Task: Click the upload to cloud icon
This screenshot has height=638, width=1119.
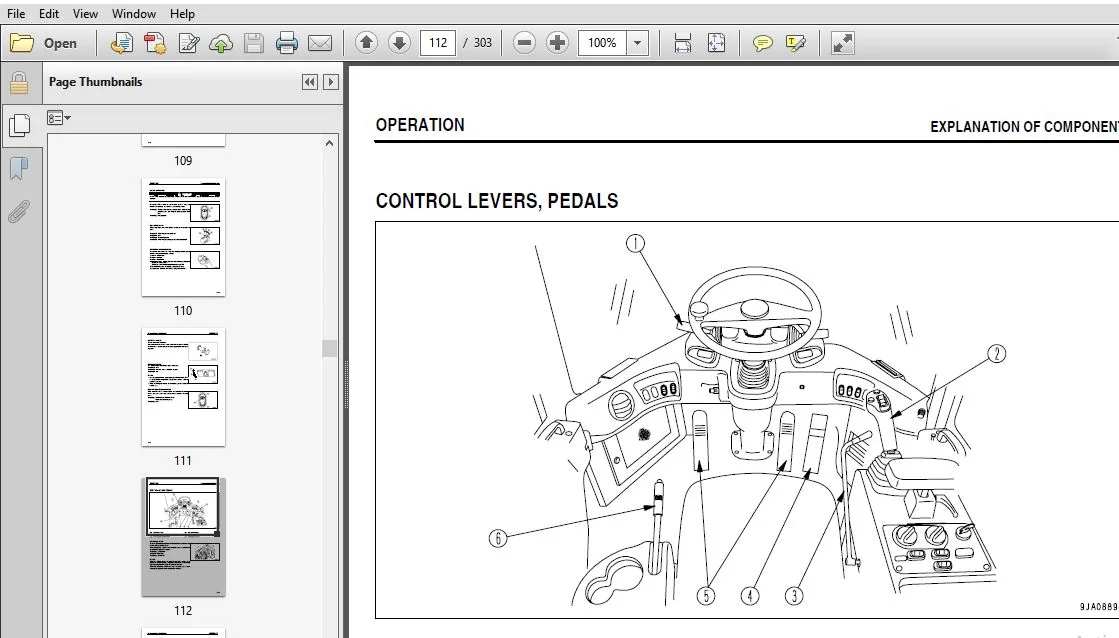Action: click(x=221, y=44)
